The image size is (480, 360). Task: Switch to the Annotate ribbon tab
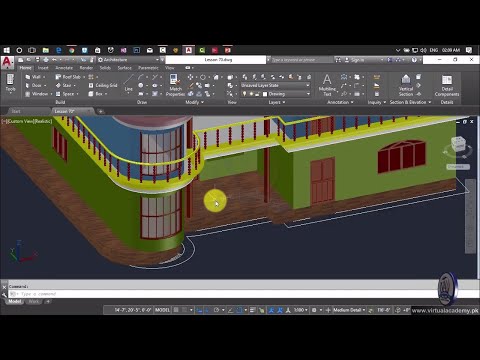pyautogui.click(x=64, y=68)
